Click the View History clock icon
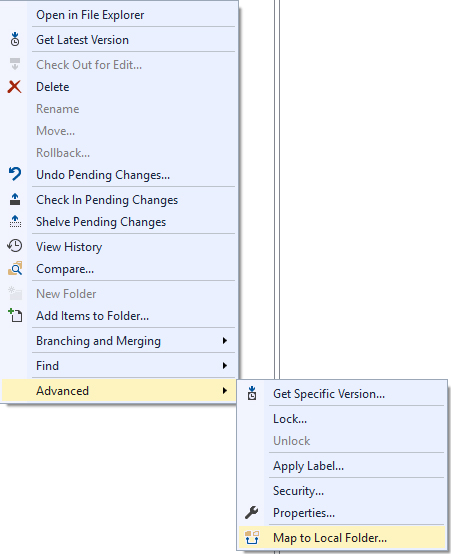Image resolution: width=451 pixels, height=554 pixels. 14,246
